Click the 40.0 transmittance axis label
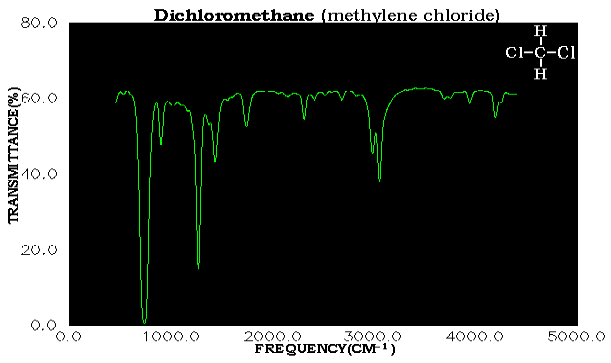The height and width of the screenshot is (363, 611). point(39,173)
